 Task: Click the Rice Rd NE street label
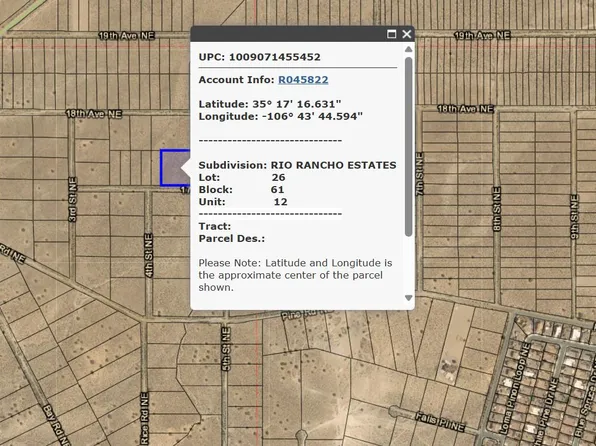point(144,419)
